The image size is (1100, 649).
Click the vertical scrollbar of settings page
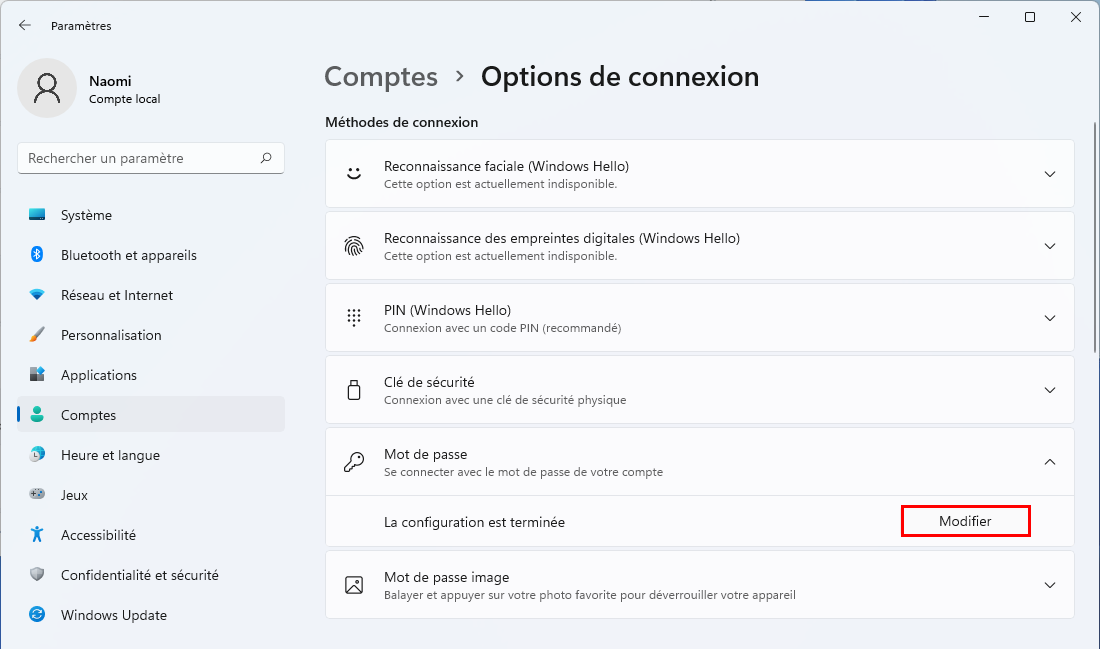click(1096, 239)
